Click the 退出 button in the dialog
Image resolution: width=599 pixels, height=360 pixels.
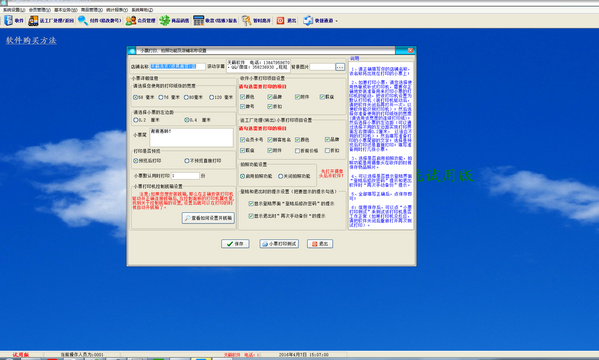coord(320,244)
